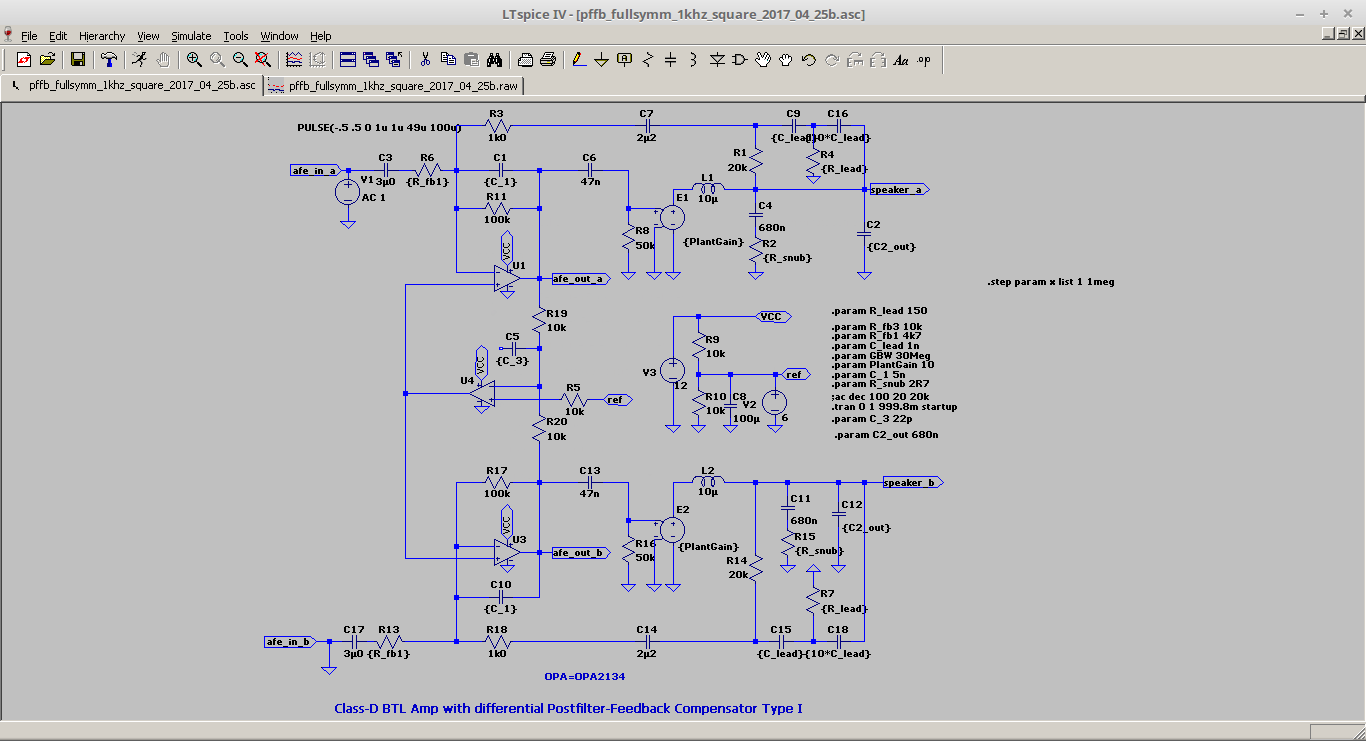
Task: Click the Find binoculars icon
Action: pyautogui.click(x=494, y=60)
